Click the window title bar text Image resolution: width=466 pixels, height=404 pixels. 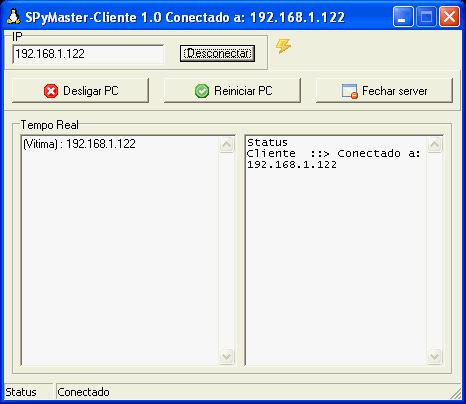tap(185, 17)
